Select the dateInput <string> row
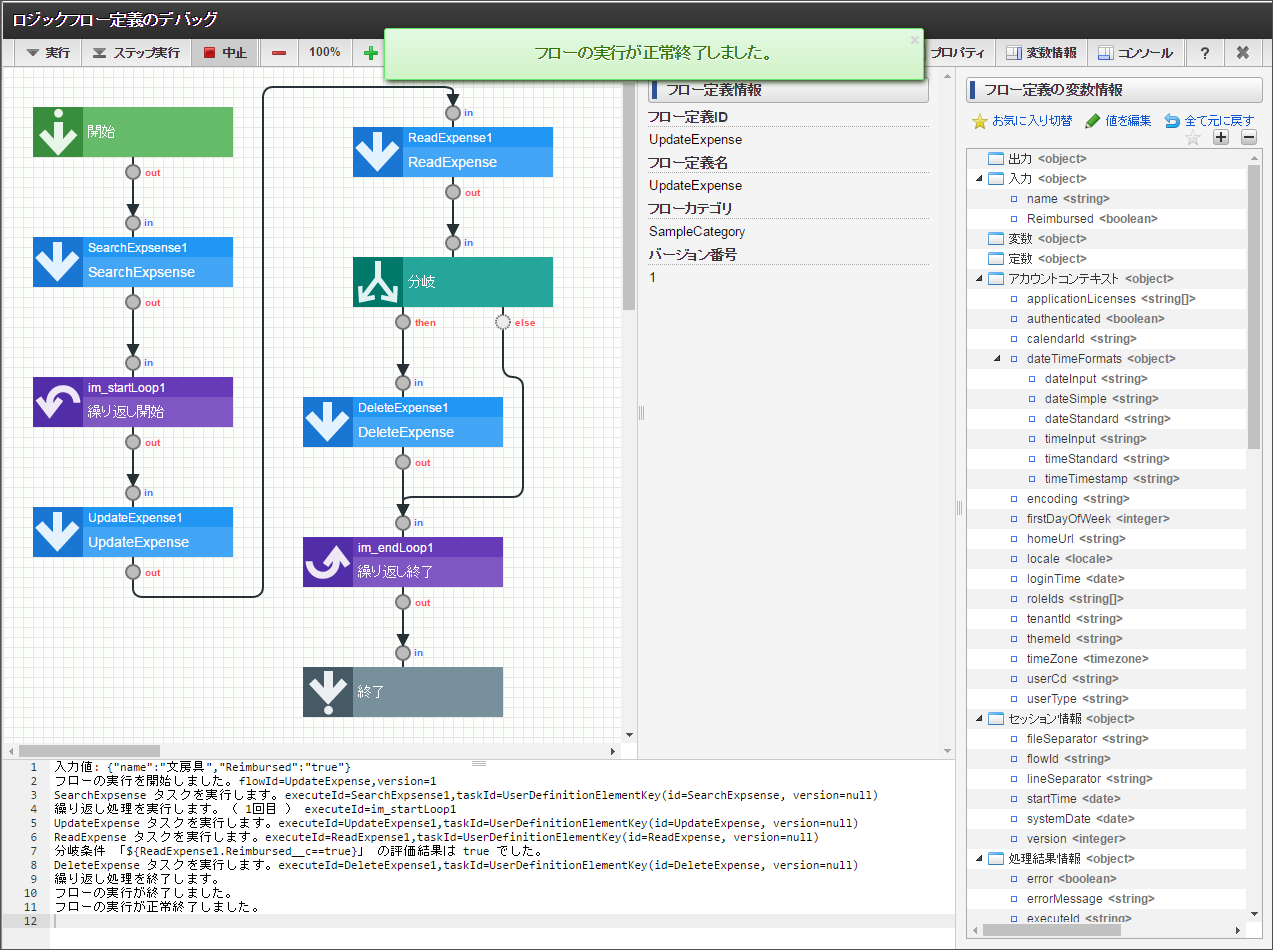 (1107, 379)
